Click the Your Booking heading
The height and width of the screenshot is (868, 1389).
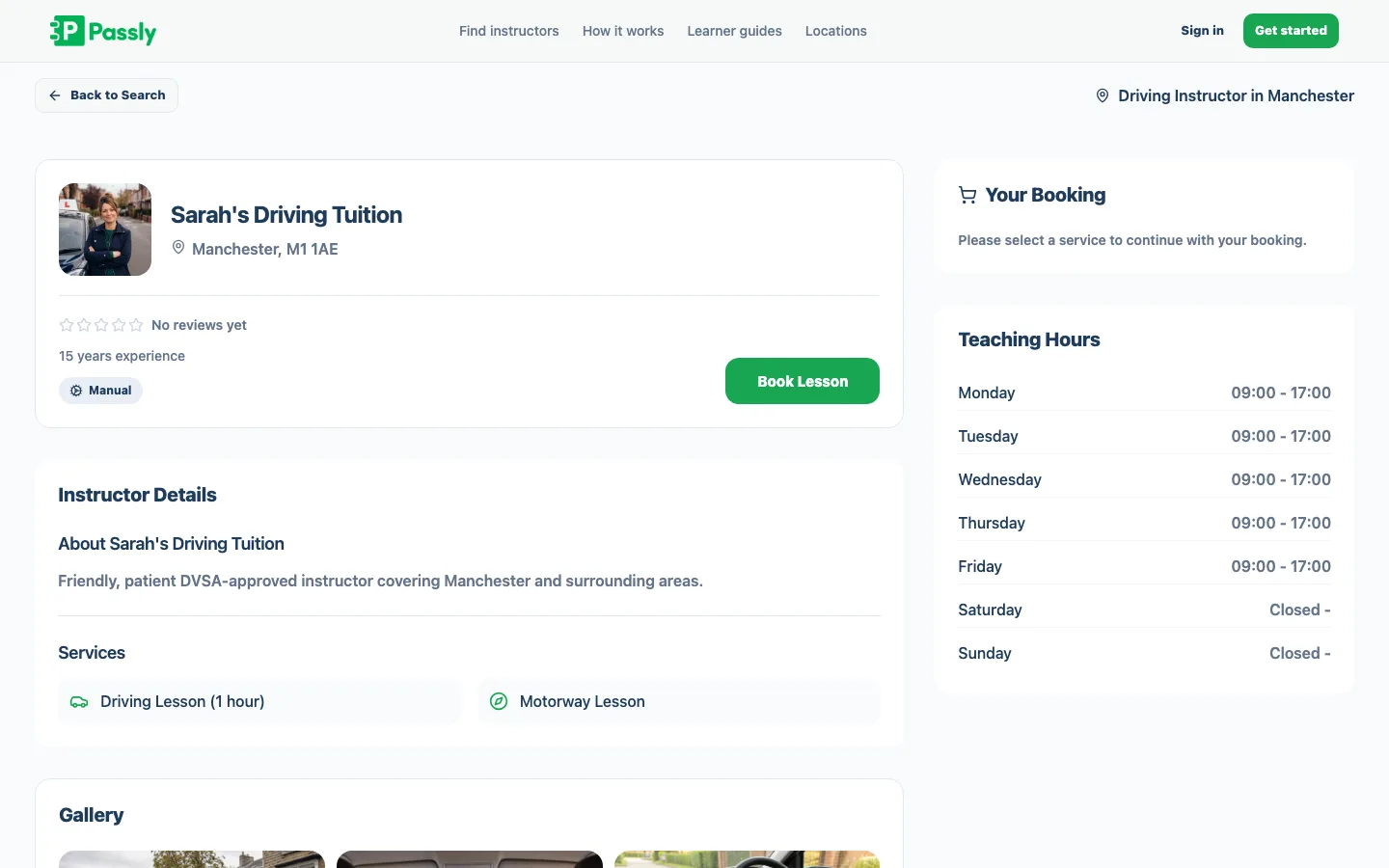(x=1046, y=195)
